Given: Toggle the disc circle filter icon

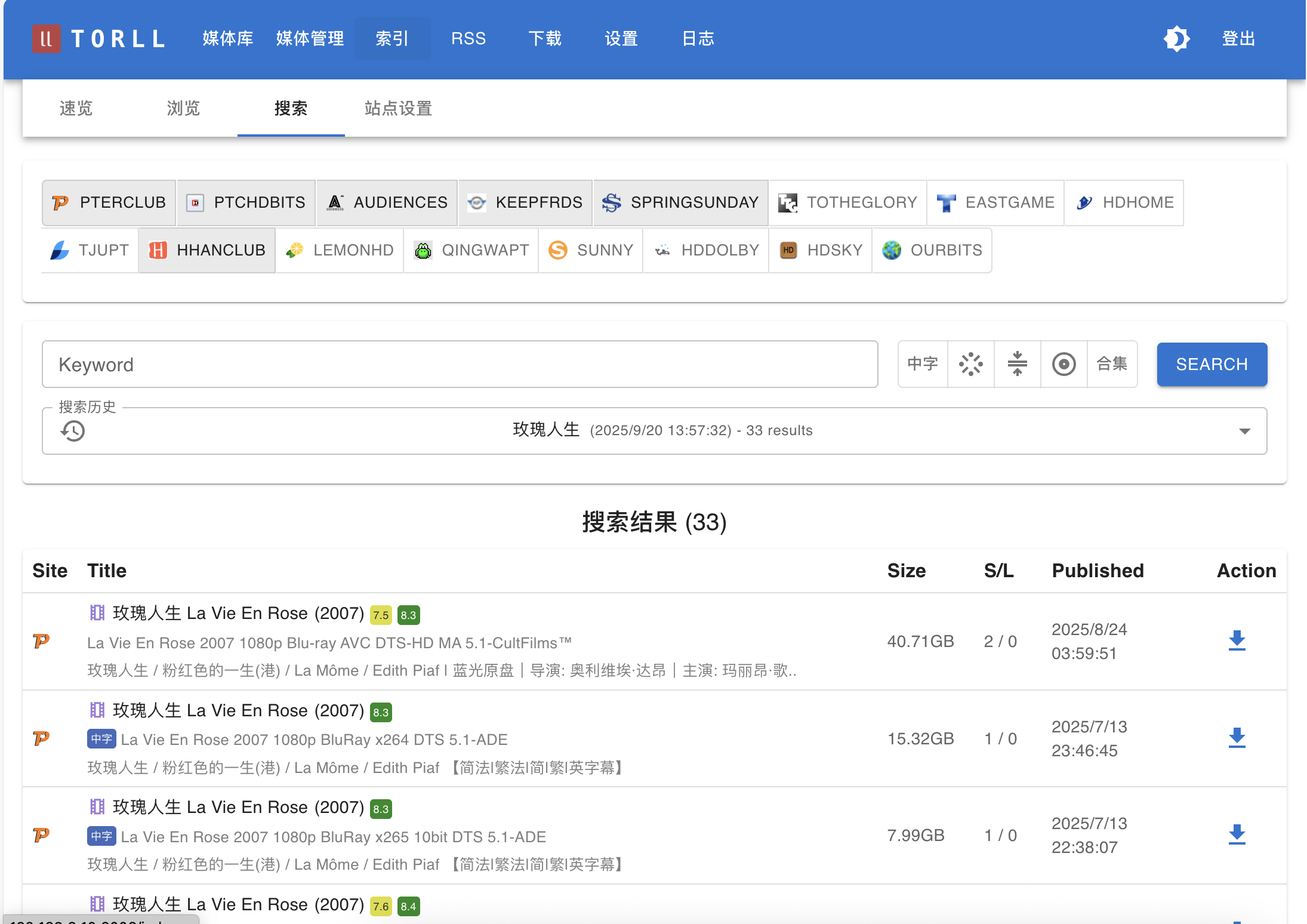Looking at the screenshot, I should 1064,364.
